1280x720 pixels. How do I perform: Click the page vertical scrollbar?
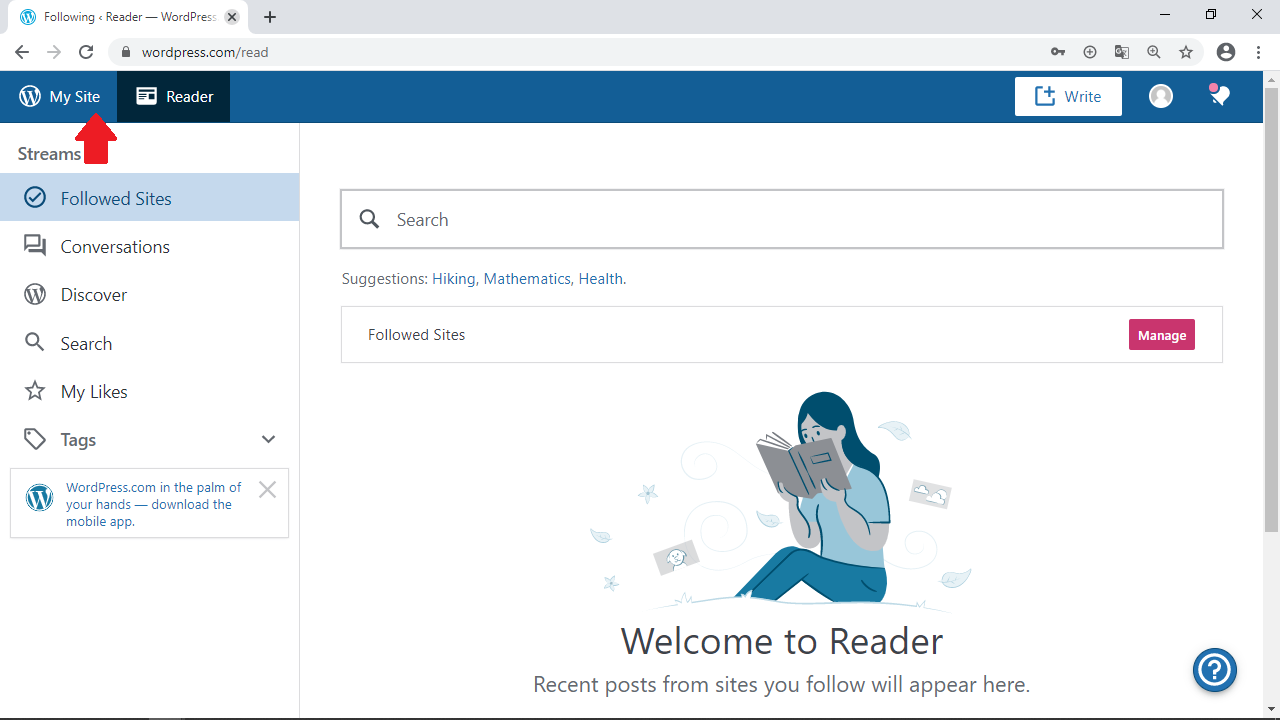pyautogui.click(x=1271, y=300)
